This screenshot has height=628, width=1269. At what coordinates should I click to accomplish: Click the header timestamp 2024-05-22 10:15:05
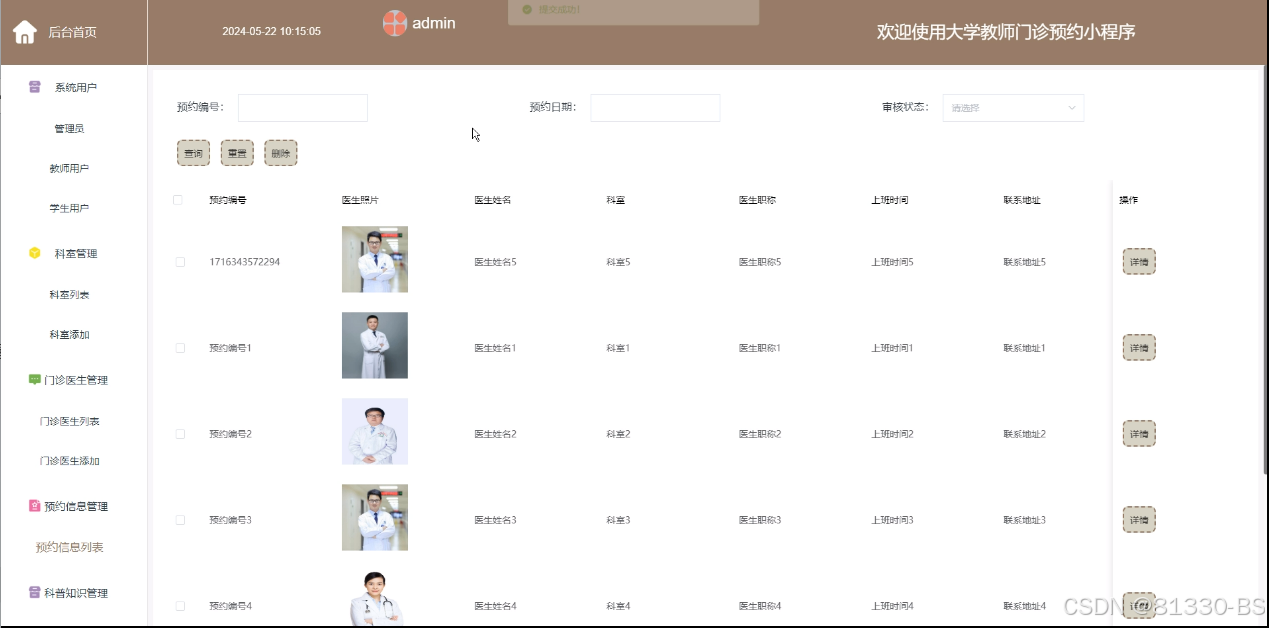(271, 31)
